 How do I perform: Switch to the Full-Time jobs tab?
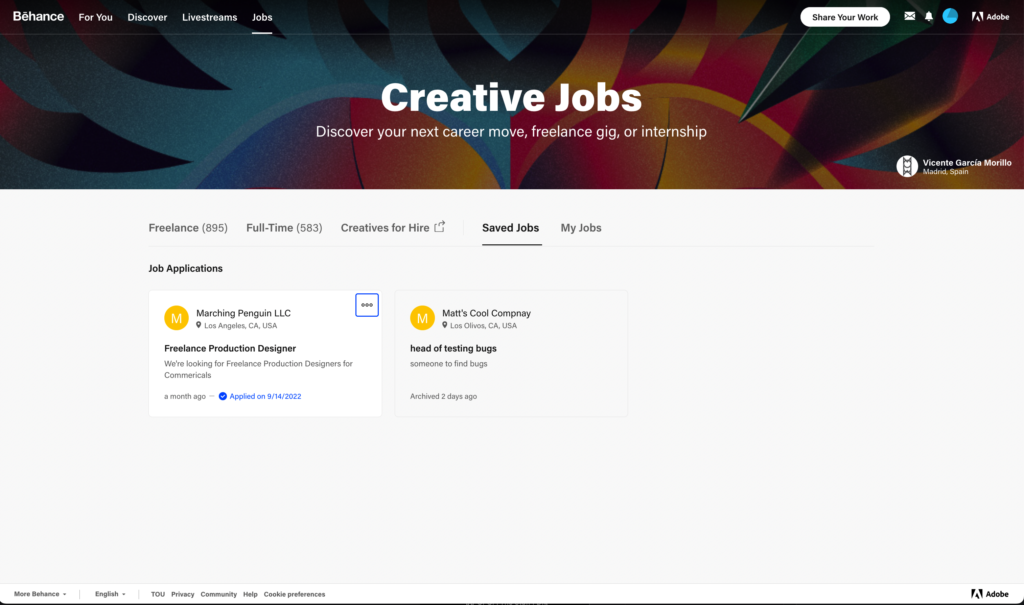point(284,227)
